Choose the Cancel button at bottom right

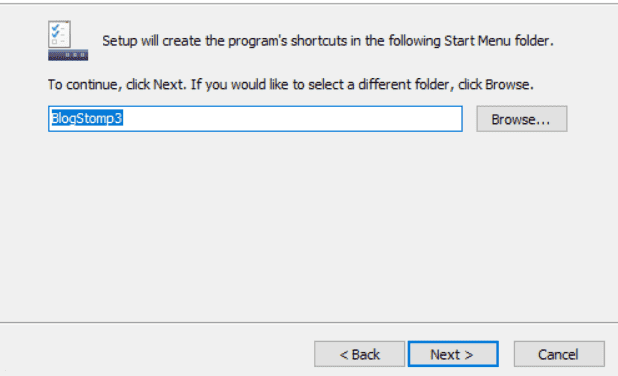[x=559, y=354]
